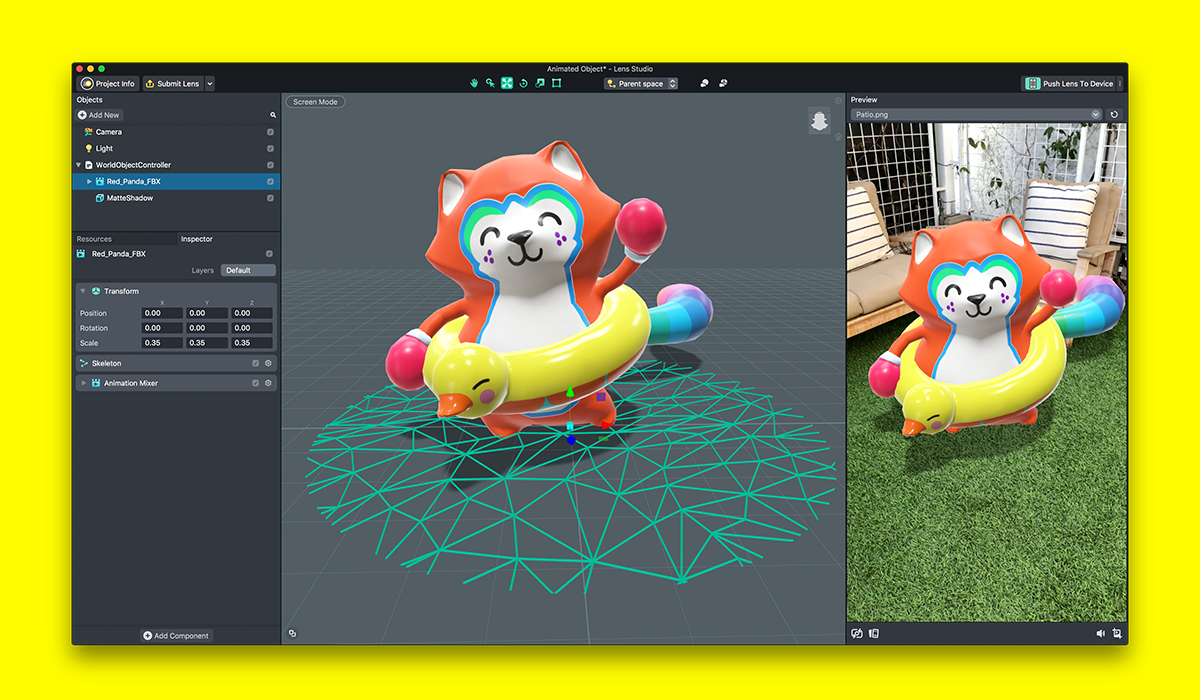Click the Submit Lens button
The width and height of the screenshot is (1200, 700).
(172, 84)
